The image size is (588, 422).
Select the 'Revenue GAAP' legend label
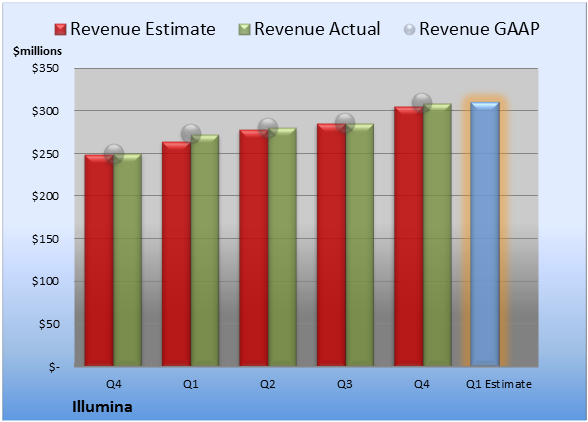coord(479,29)
